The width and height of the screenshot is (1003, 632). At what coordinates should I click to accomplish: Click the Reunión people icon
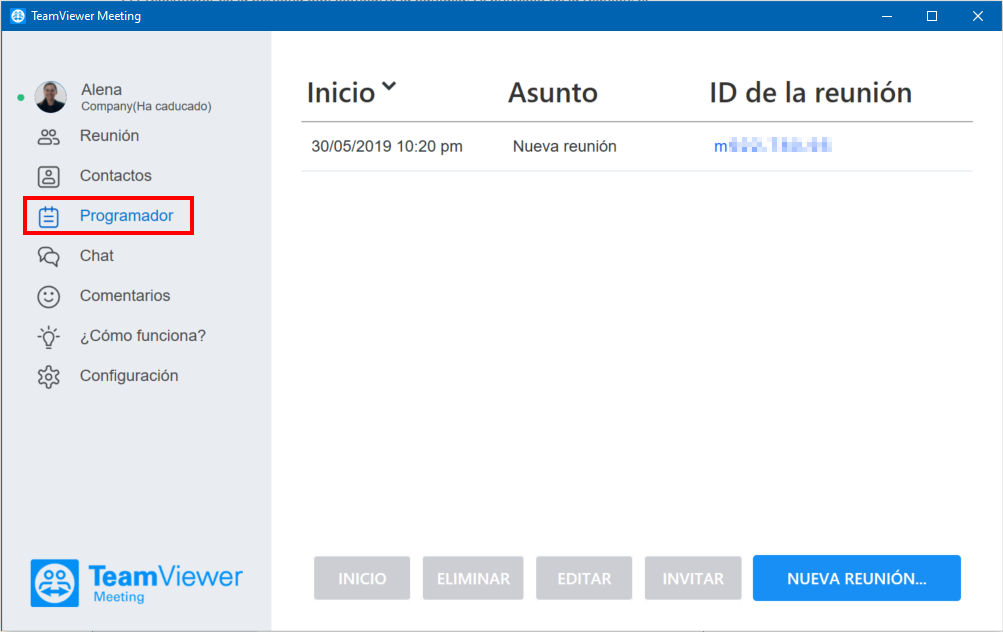point(49,136)
